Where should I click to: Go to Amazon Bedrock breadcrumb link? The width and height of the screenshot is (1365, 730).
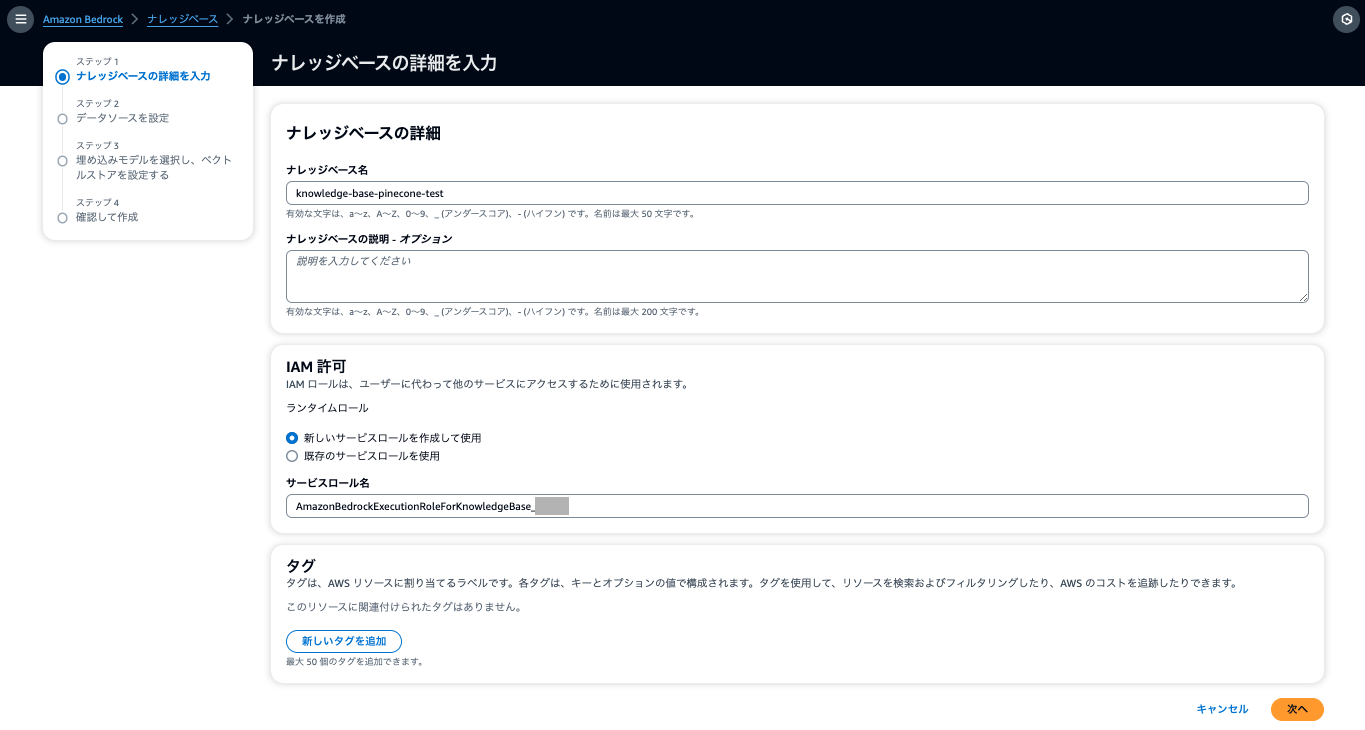point(83,19)
